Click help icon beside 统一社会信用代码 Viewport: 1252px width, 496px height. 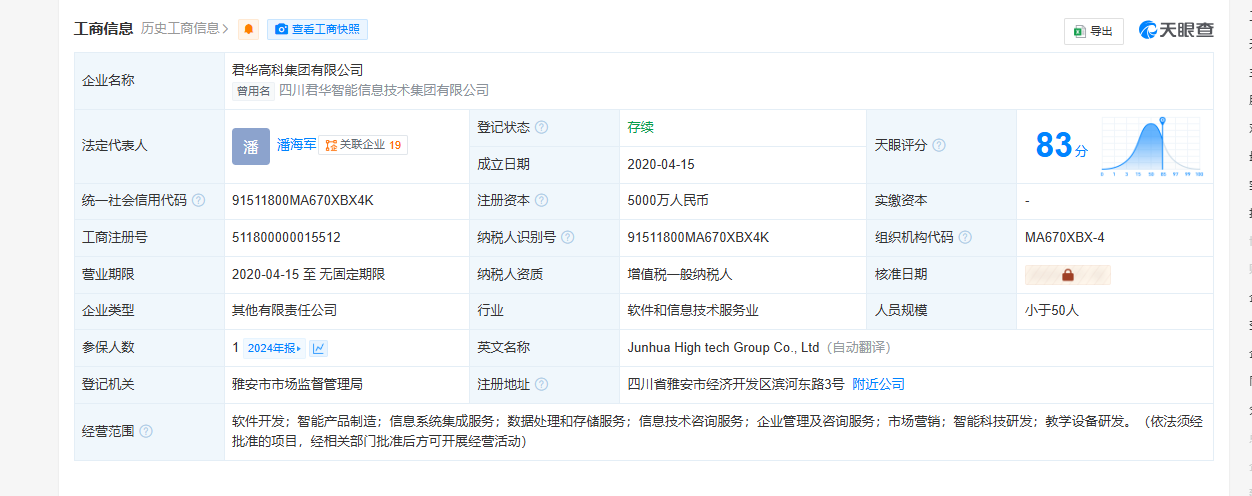point(198,200)
